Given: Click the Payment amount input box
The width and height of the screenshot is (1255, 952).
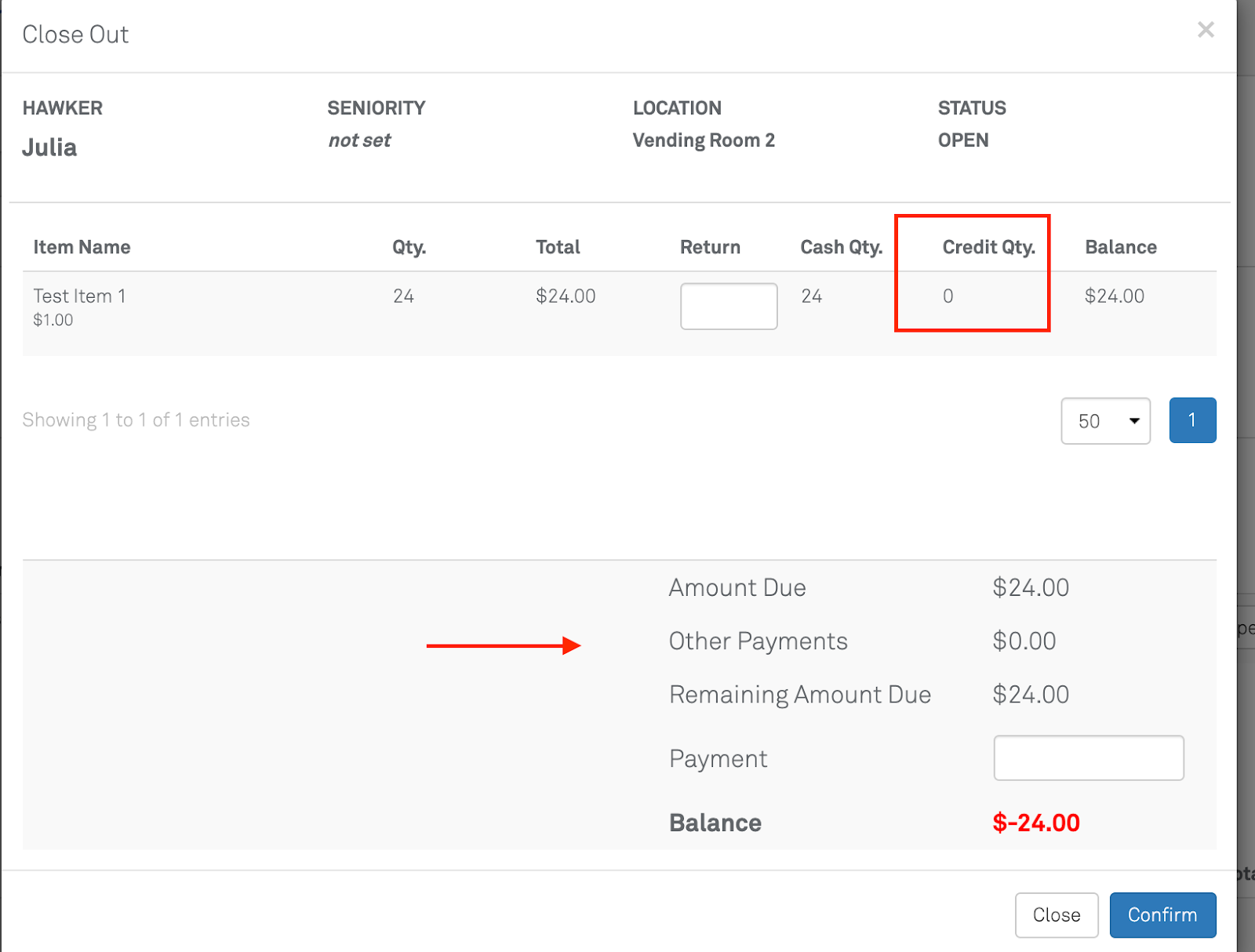Looking at the screenshot, I should pyautogui.click(x=1088, y=758).
